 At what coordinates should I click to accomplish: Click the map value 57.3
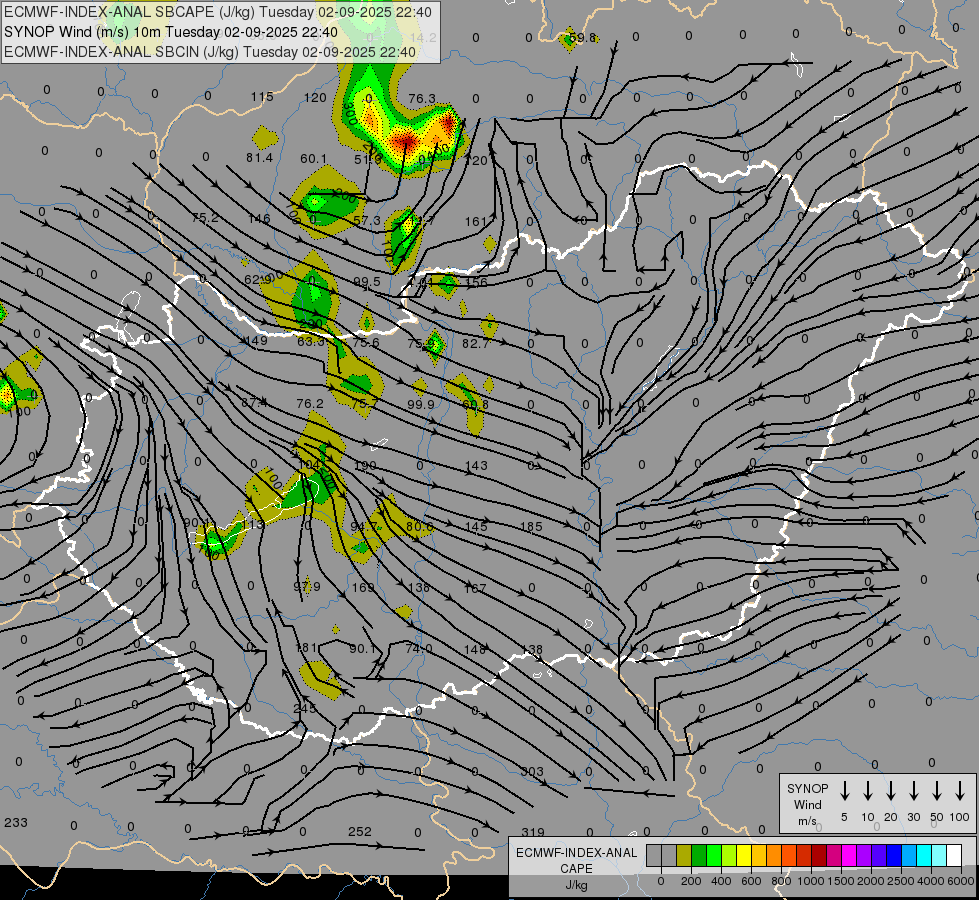(367, 220)
